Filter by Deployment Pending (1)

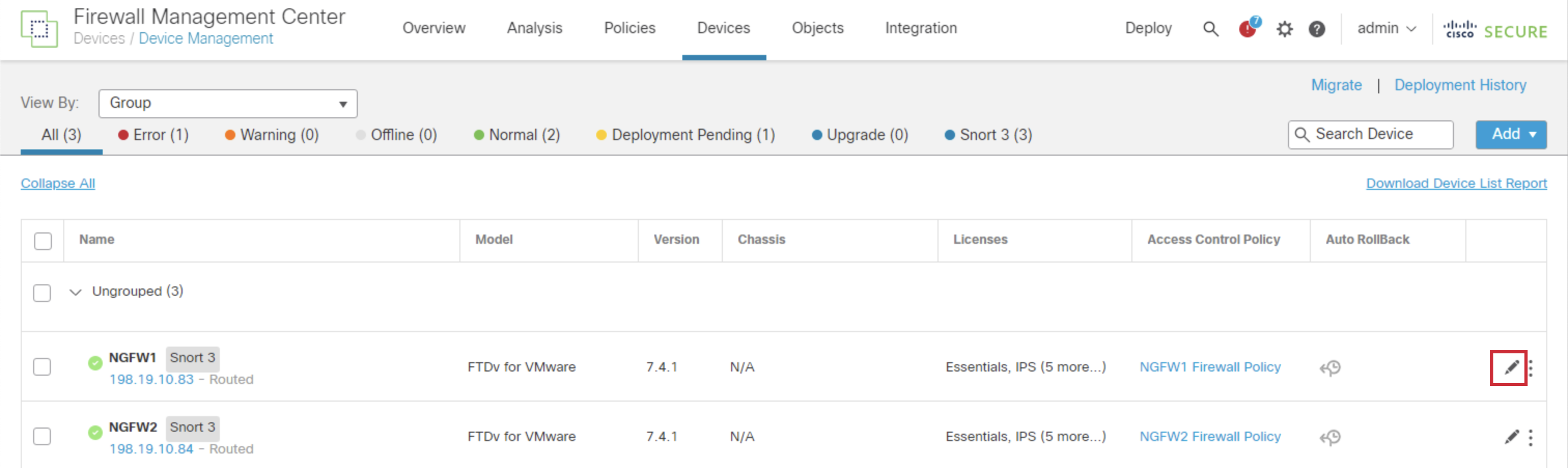685,135
